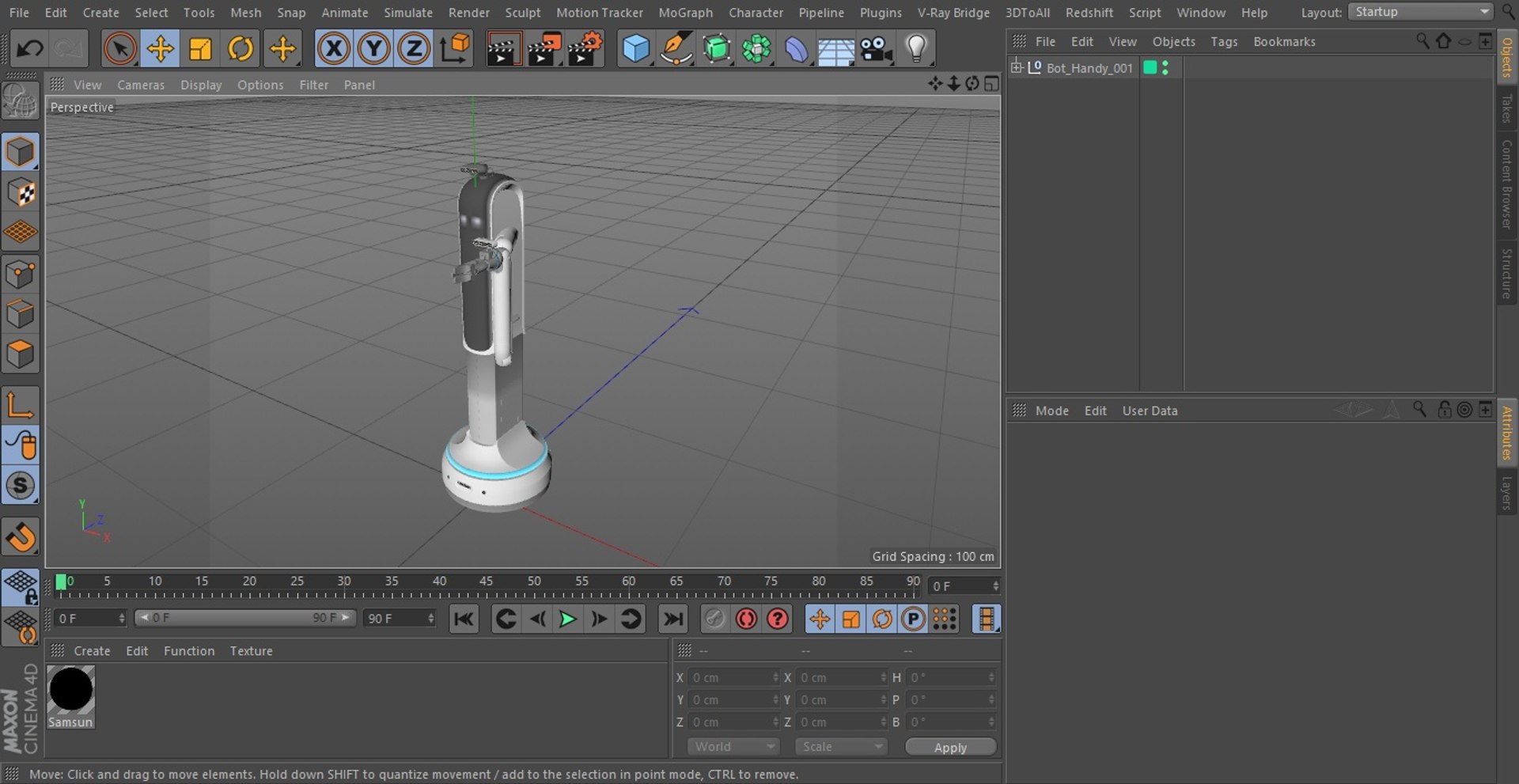Switch to Edges mode
The image size is (1519, 784).
pos(21,314)
